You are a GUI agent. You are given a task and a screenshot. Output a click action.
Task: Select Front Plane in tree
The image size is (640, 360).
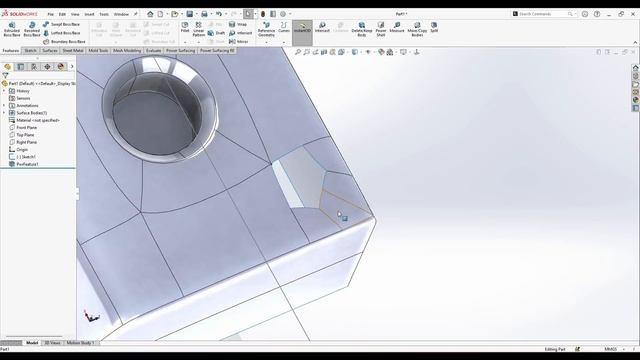[27, 128]
